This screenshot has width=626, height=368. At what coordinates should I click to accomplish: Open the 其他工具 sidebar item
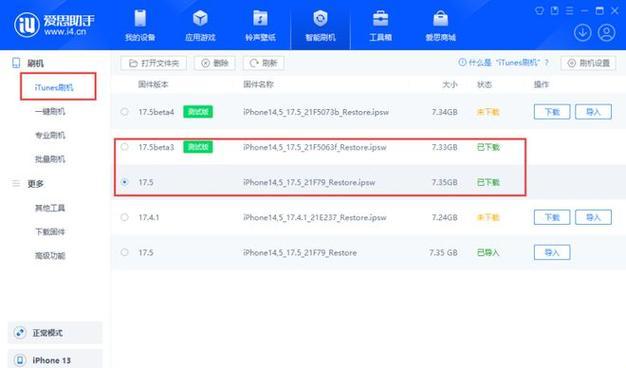point(50,208)
